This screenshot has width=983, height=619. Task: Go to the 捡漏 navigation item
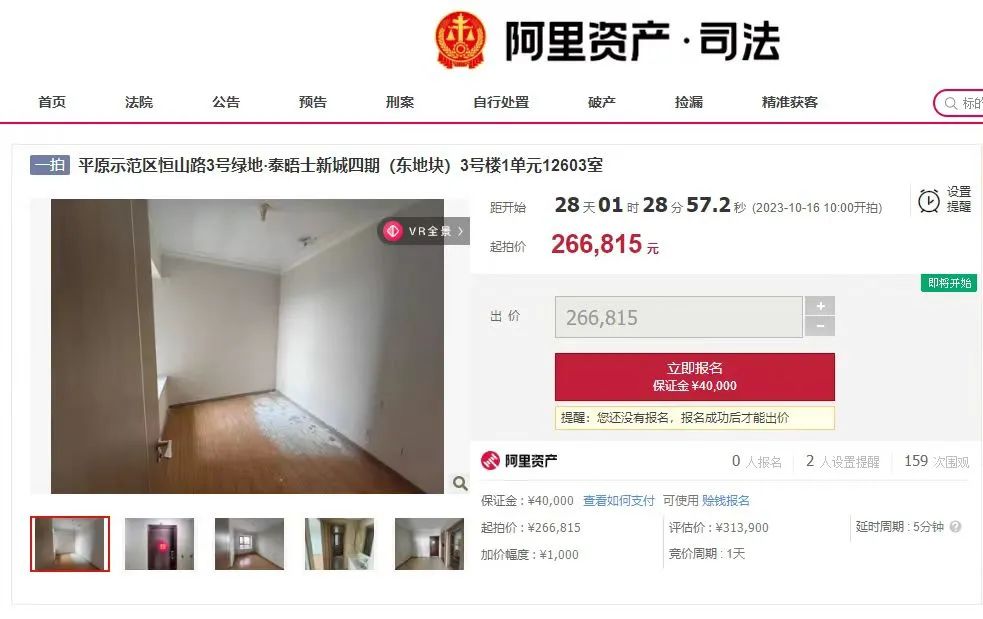pyautogui.click(x=688, y=102)
